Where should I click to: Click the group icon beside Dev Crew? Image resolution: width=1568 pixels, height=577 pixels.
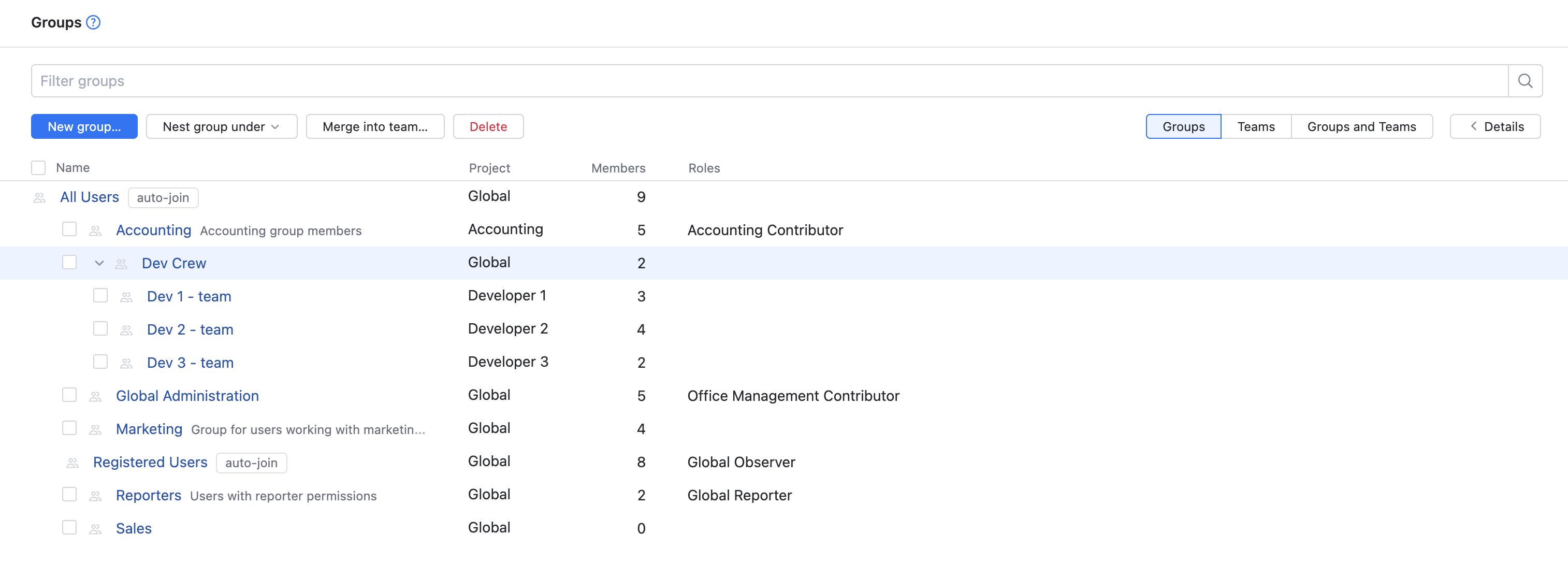(x=121, y=264)
